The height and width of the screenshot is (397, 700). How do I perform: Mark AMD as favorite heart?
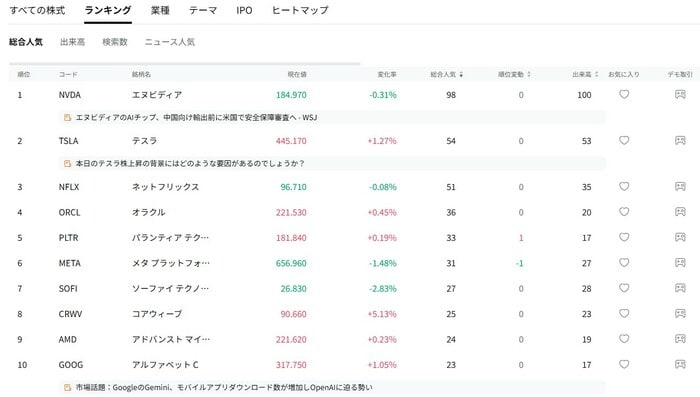624,339
